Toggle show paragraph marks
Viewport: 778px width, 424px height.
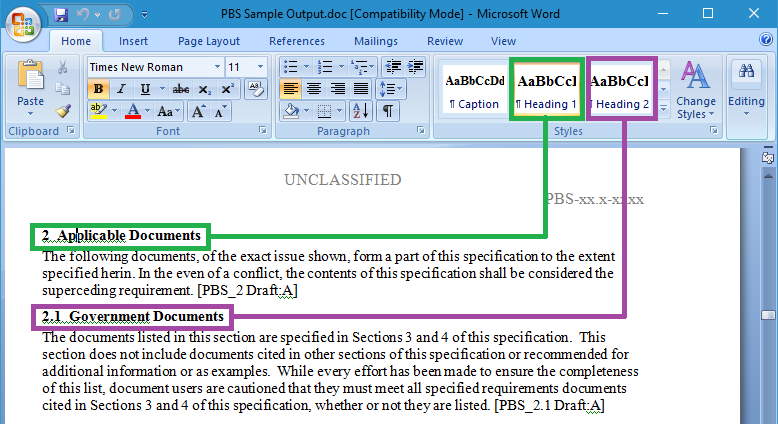388,111
